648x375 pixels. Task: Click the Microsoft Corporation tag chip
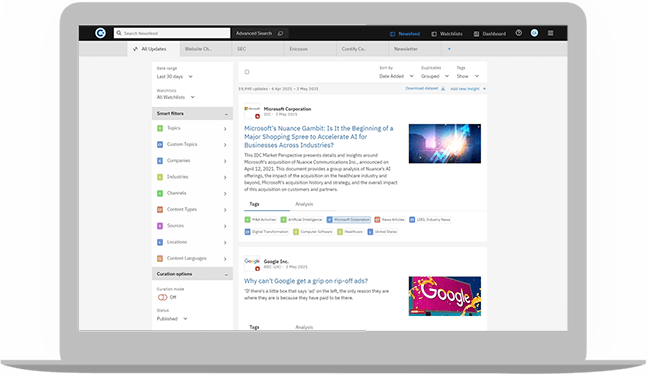coord(348,220)
